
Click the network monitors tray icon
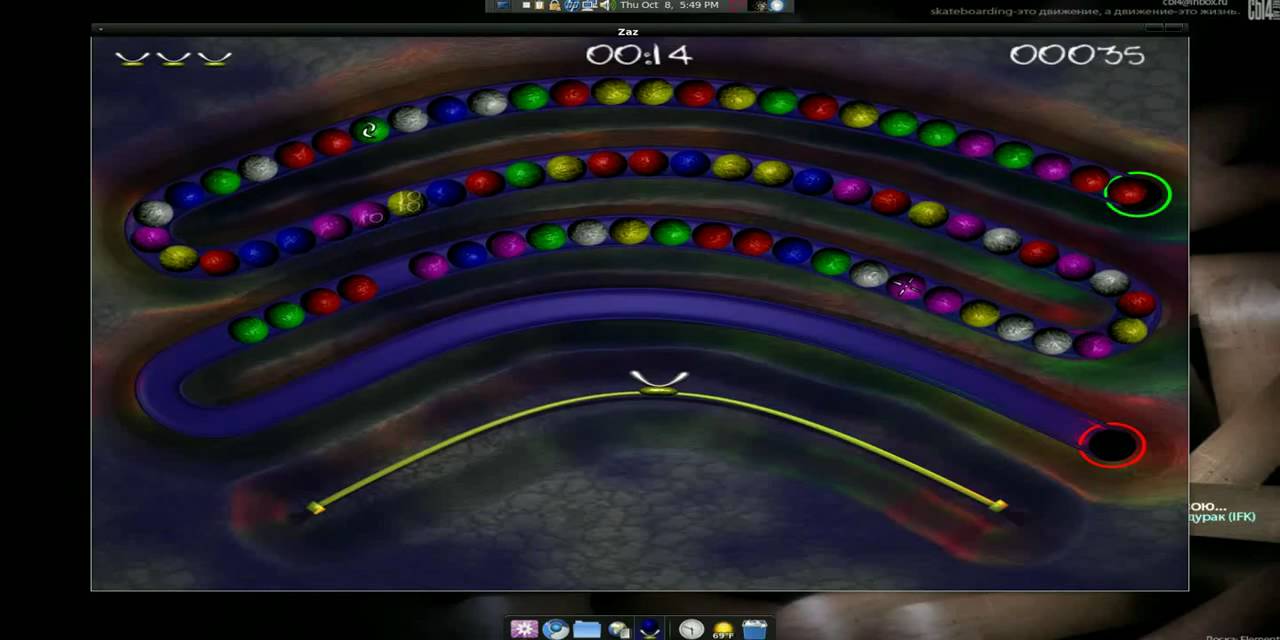point(590,5)
